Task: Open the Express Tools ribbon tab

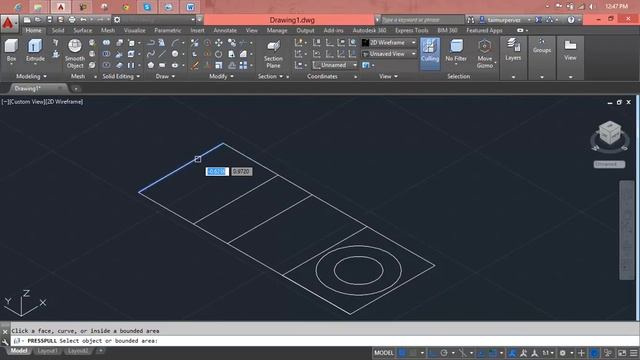Action: (411, 30)
